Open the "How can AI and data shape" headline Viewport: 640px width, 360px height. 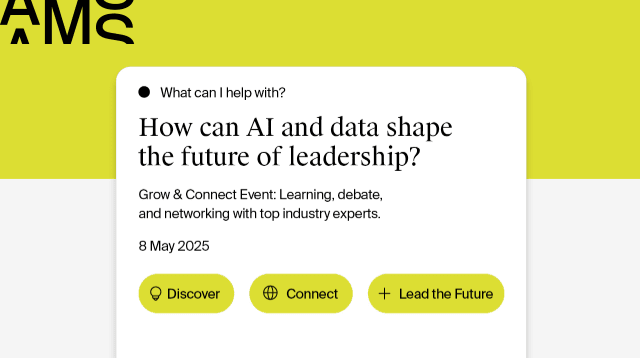296,127
